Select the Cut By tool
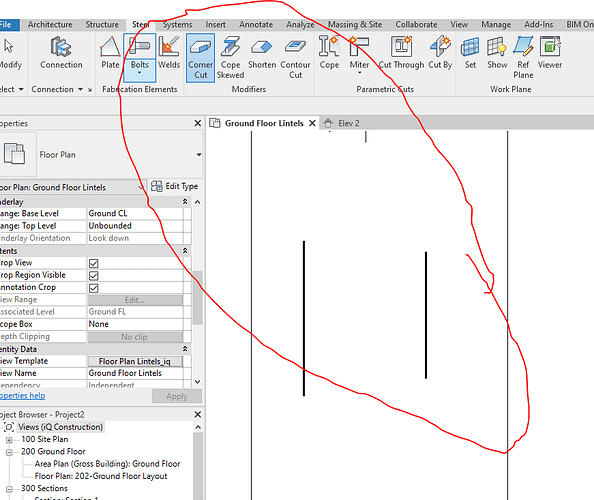 coord(440,53)
